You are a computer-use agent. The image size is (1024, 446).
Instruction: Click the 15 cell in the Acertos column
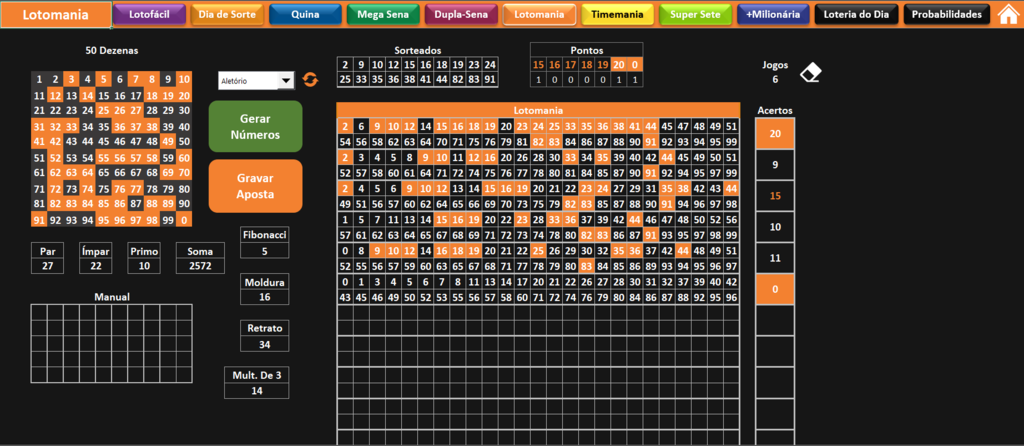(775, 196)
